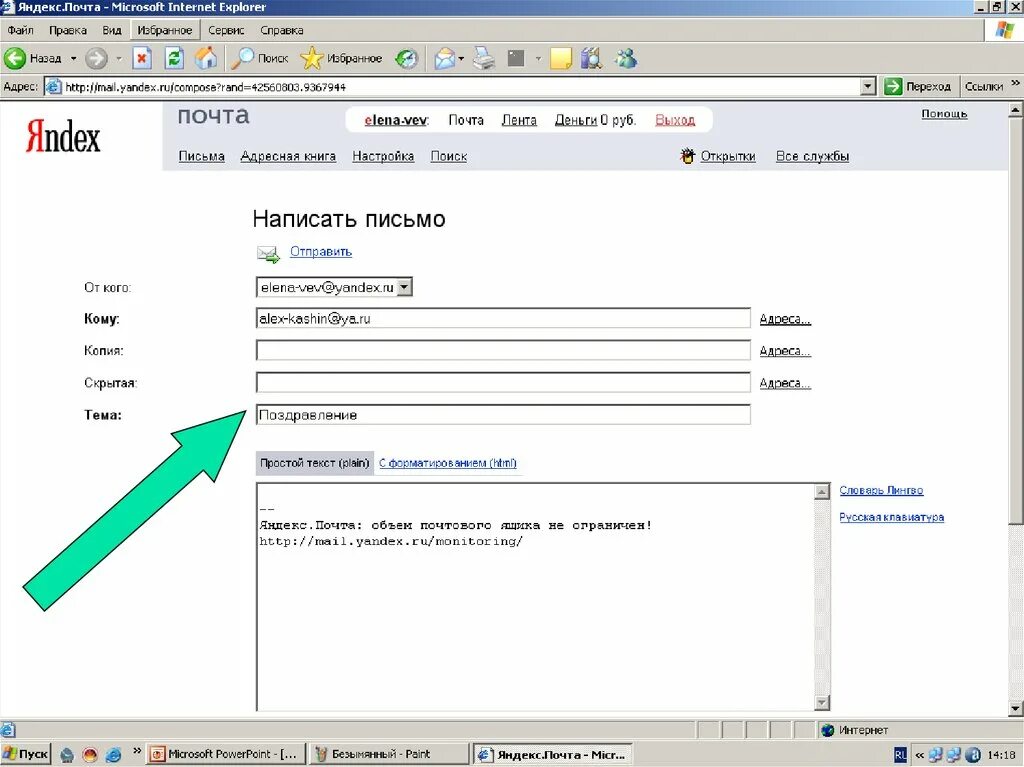The image size is (1024, 767).
Task: Expand the Forward button history dropdown arrow
Action: coord(118,59)
